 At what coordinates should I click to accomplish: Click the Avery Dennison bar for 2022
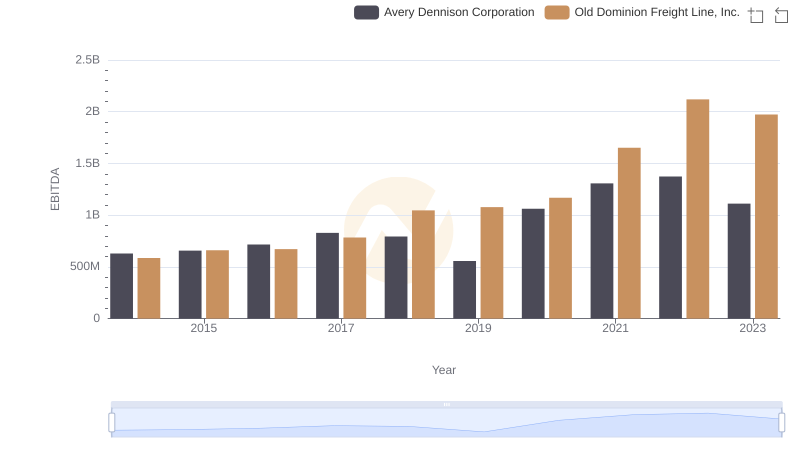[x=670, y=248]
